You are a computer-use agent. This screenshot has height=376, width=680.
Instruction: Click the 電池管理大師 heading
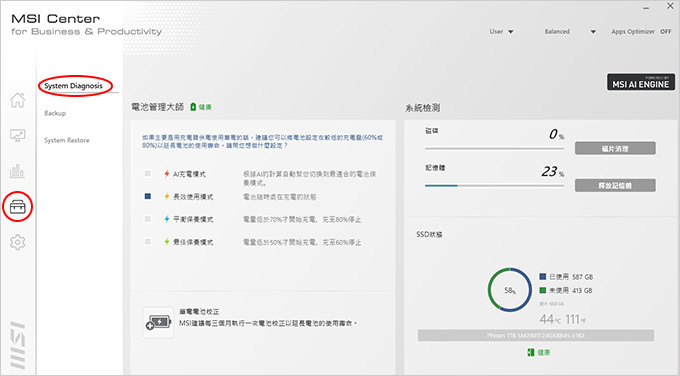click(x=157, y=107)
